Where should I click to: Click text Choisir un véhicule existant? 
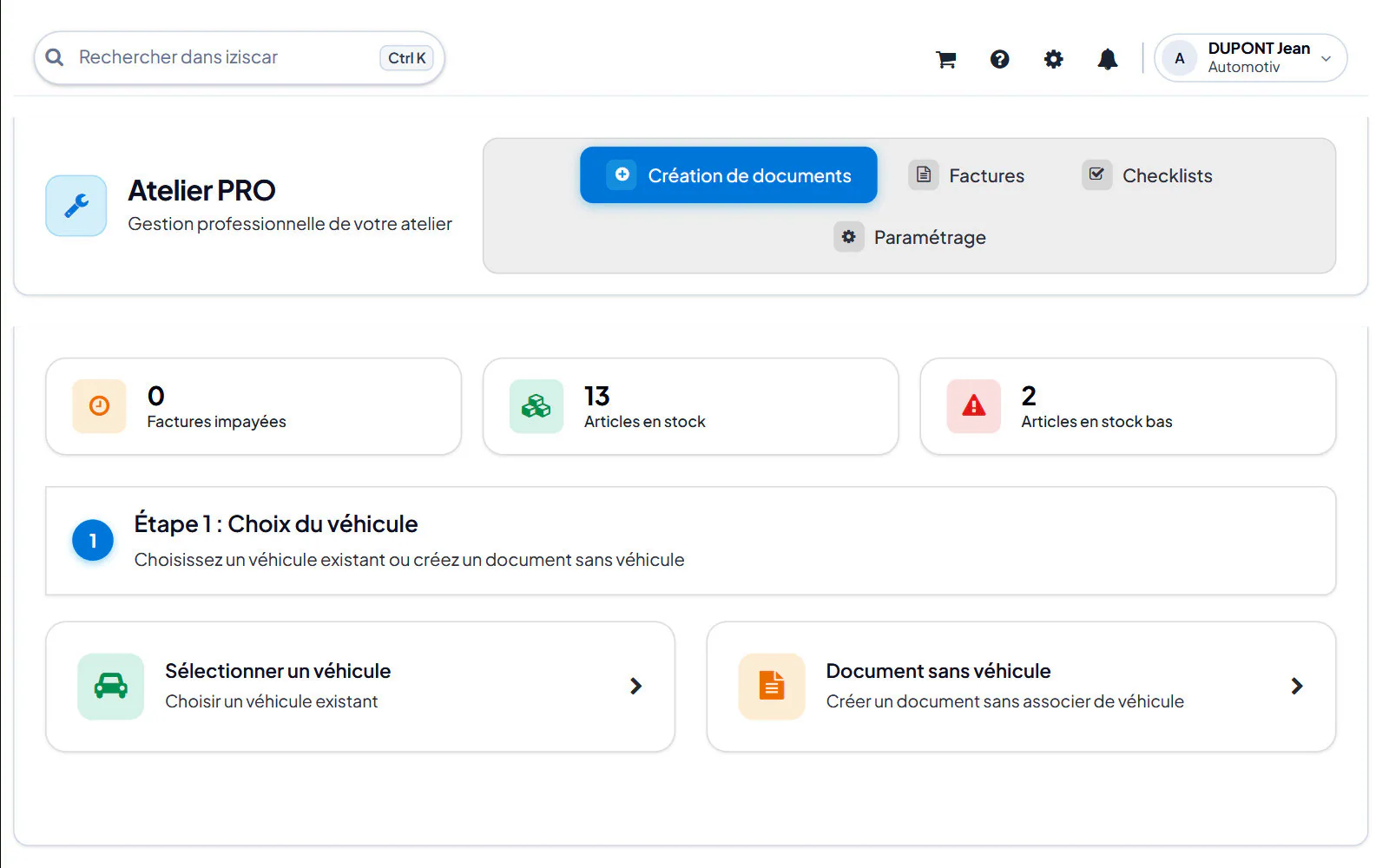pyautogui.click(x=272, y=701)
